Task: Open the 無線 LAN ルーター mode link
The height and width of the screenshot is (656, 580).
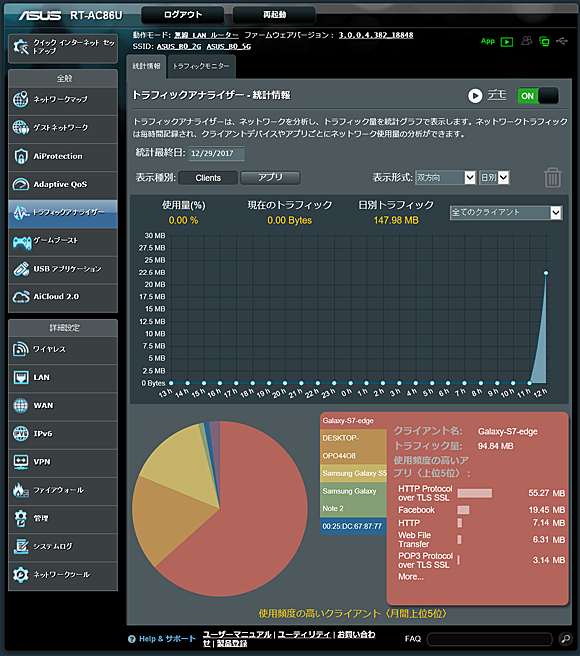Action: 206,35
